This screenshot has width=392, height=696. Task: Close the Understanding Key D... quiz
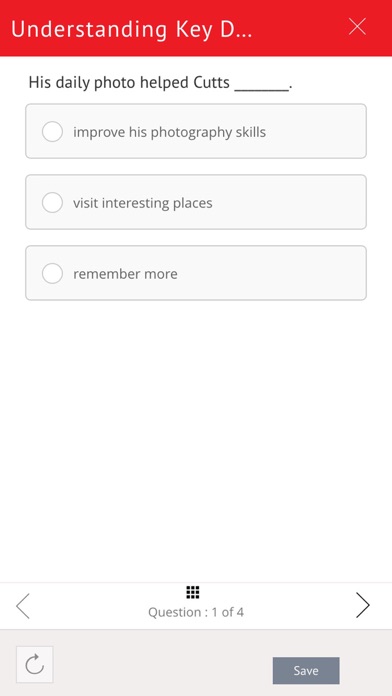(x=357, y=27)
